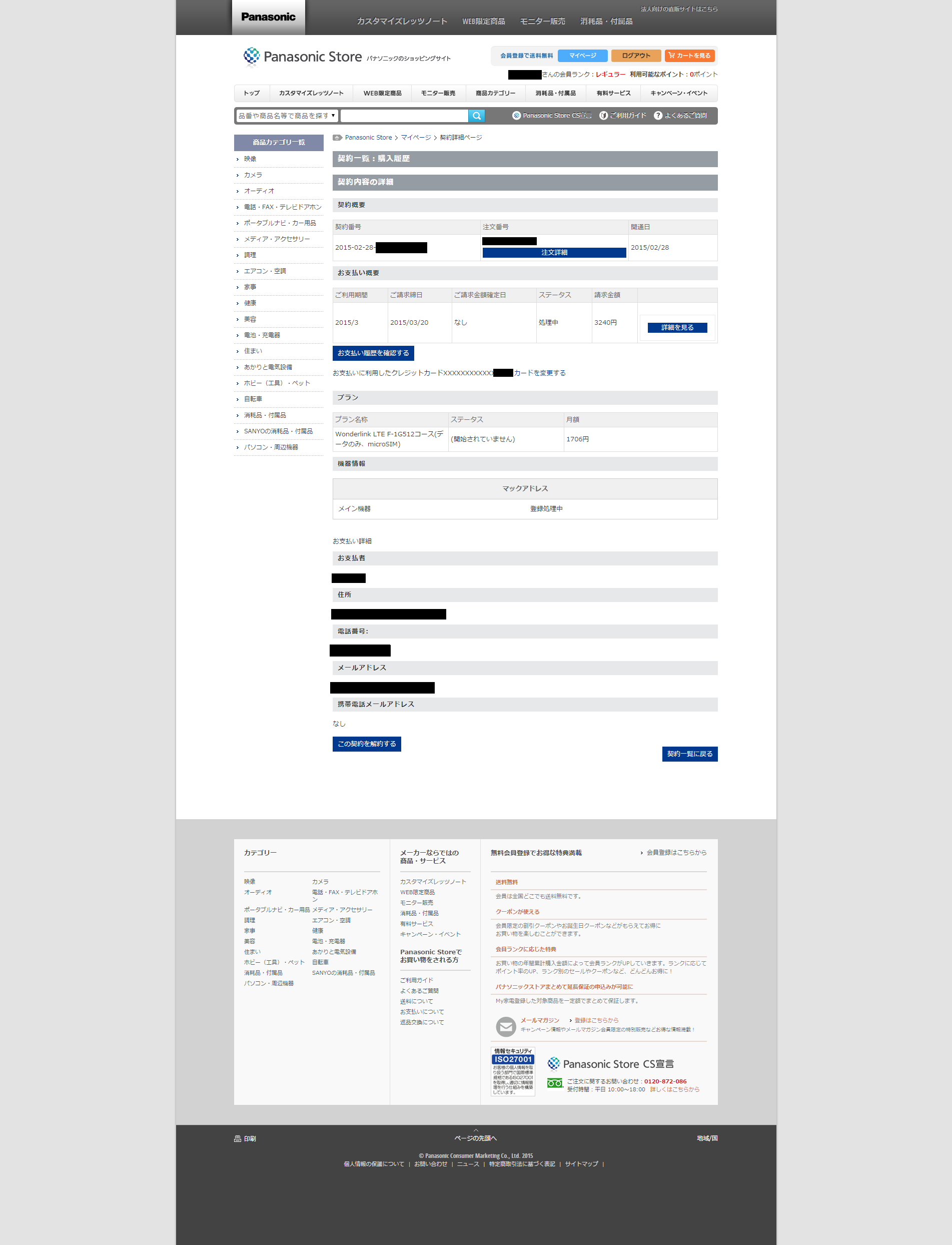
Task: Open サイトマップ footer link
Action: click(581, 1163)
